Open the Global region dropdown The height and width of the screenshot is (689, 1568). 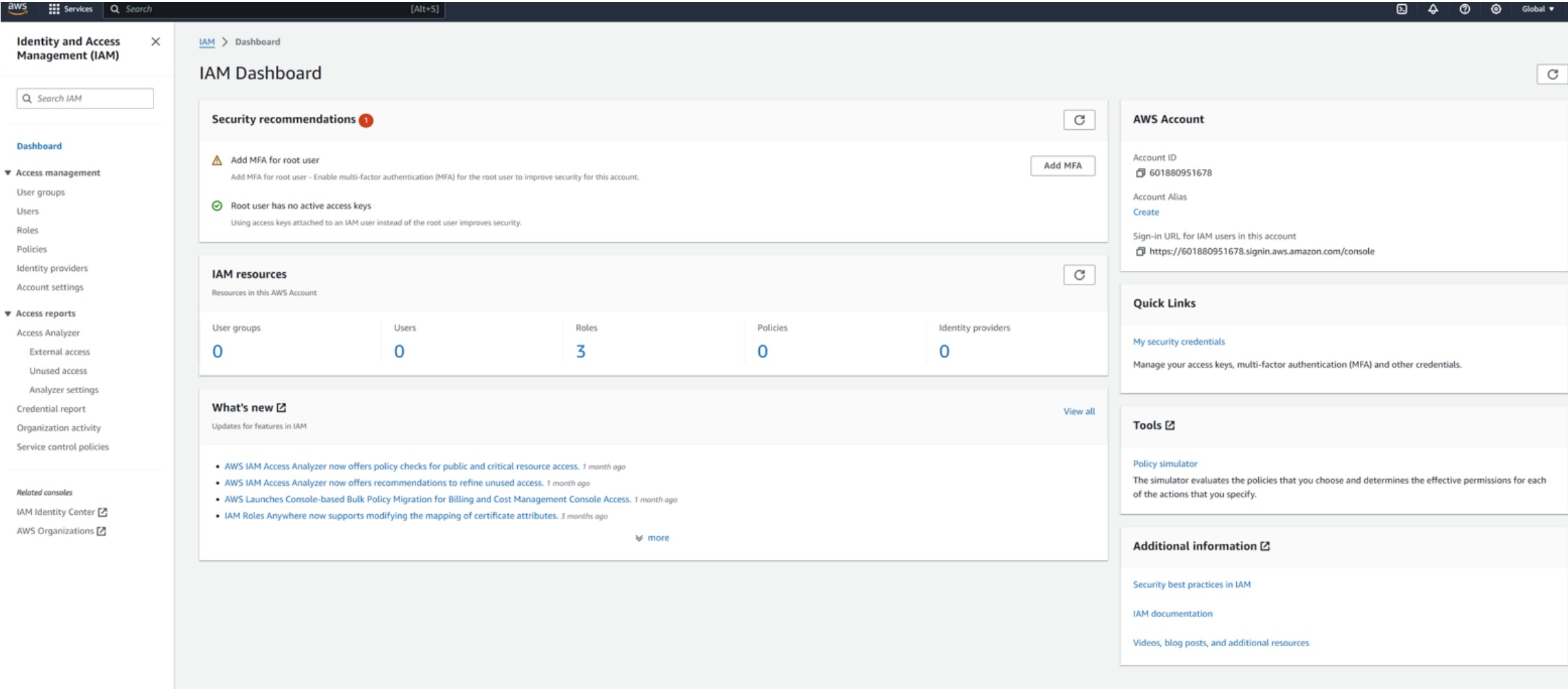pyautogui.click(x=1538, y=9)
